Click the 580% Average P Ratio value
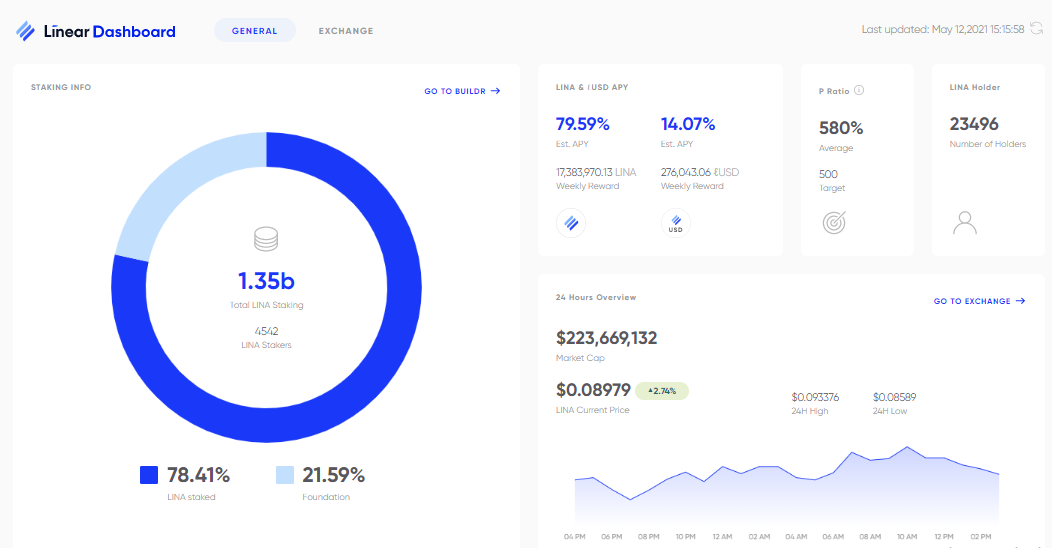The image size is (1052, 548). coord(841,128)
